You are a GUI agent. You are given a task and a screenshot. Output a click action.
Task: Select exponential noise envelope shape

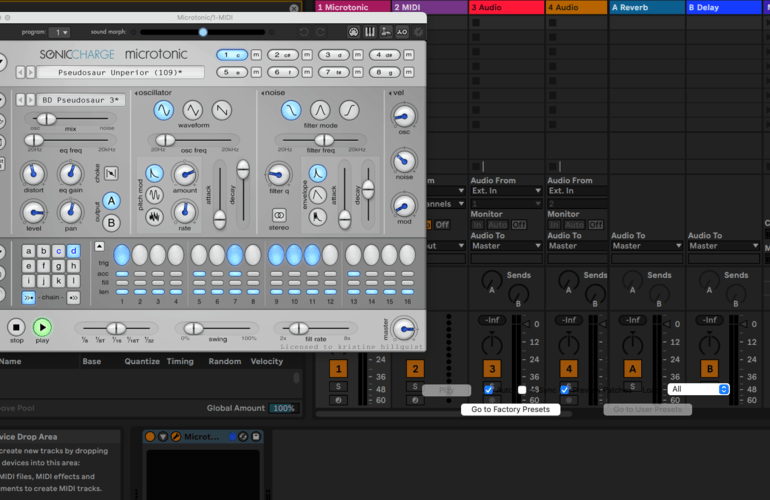(x=318, y=173)
